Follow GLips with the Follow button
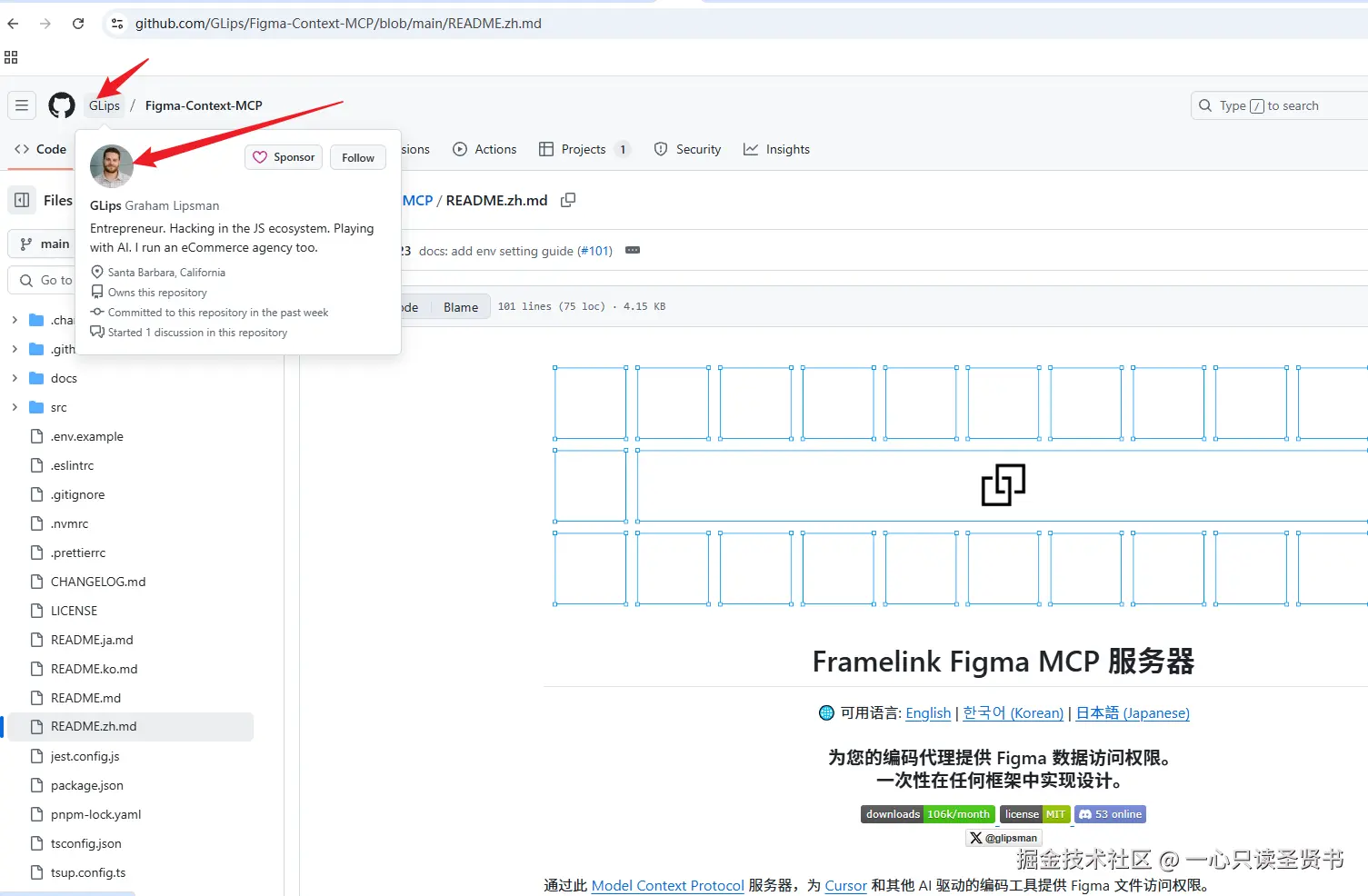Screen dimensions: 1368x896 click(x=358, y=157)
